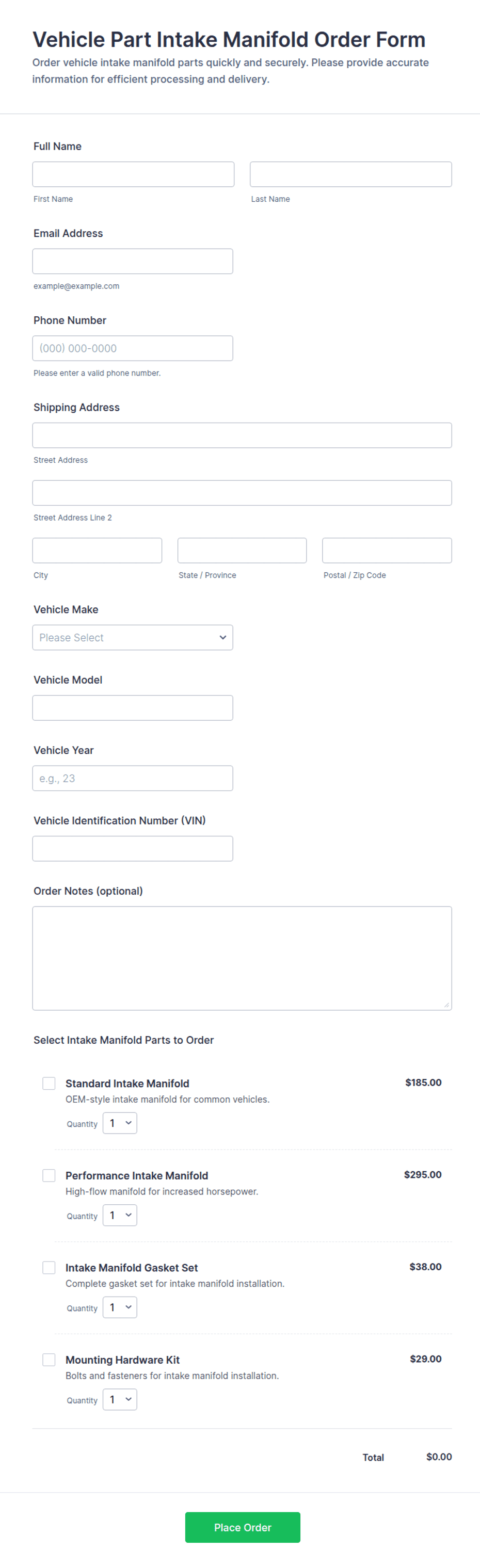Click inside the Order Notes text area
The image size is (480, 1568).
(x=242, y=958)
